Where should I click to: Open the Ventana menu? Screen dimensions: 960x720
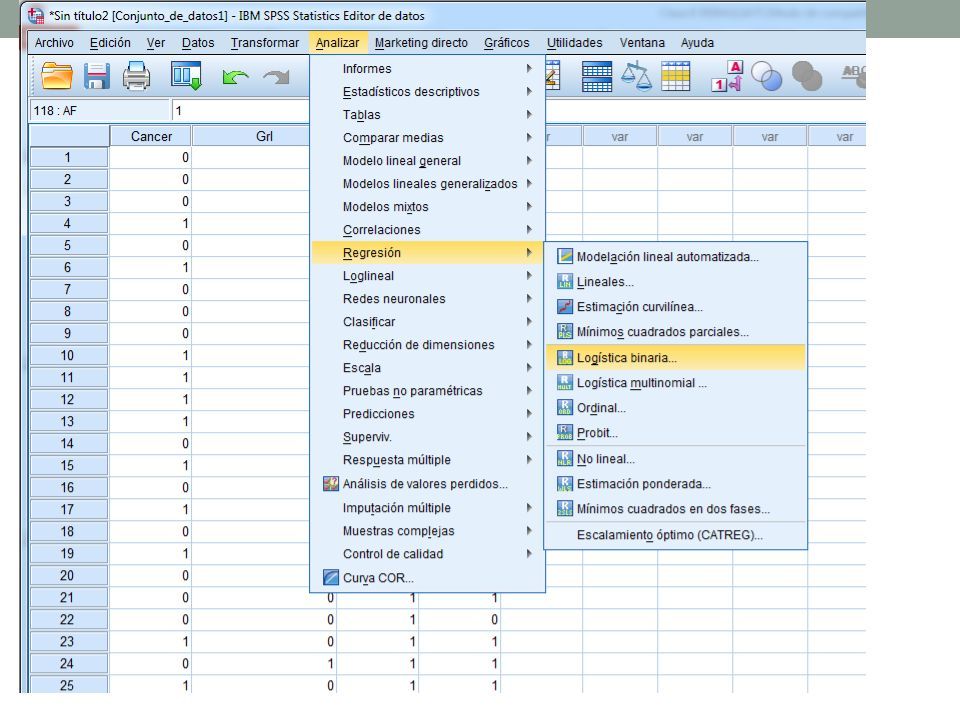642,43
